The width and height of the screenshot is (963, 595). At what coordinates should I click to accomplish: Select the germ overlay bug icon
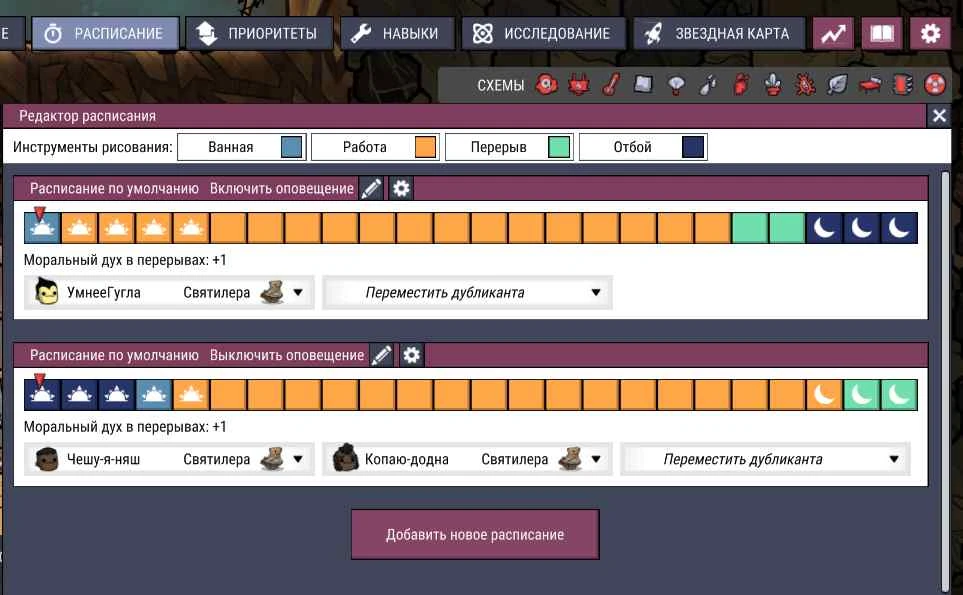coord(805,85)
